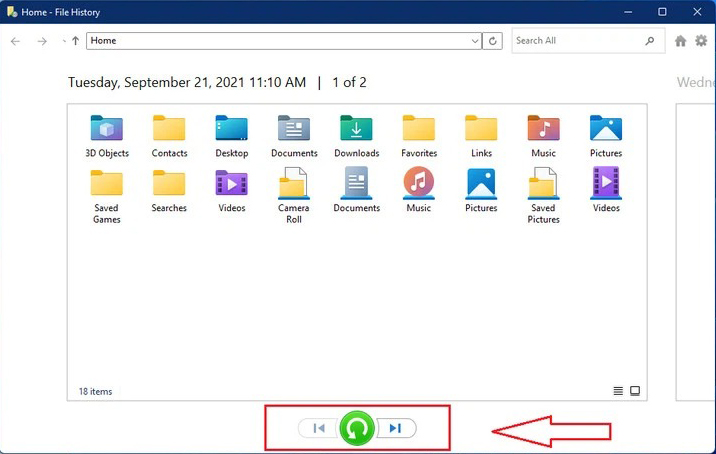Go forward using the forward arrow
Screen dimensions: 716x454
tap(42, 41)
